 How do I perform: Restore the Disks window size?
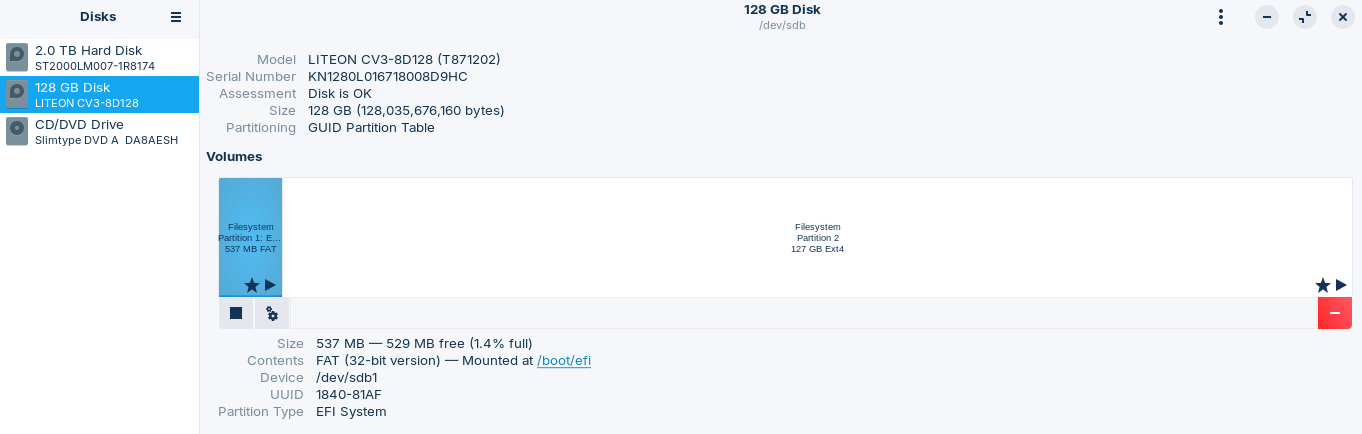tap(1305, 17)
